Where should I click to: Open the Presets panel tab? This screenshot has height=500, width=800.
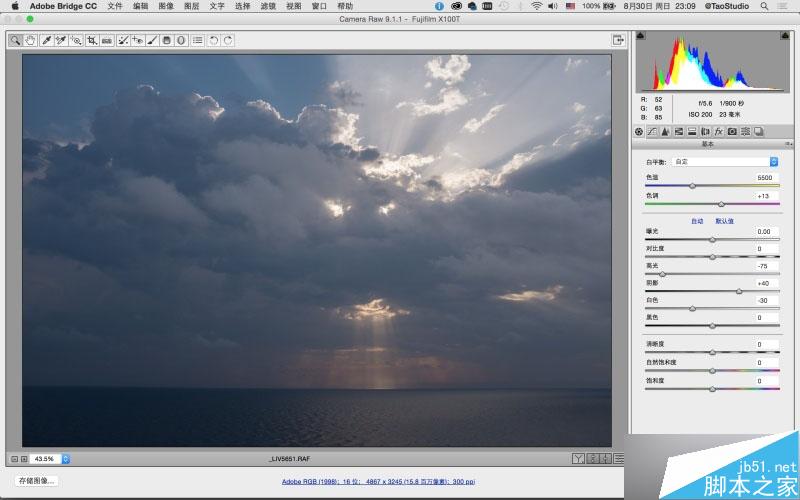(745, 132)
